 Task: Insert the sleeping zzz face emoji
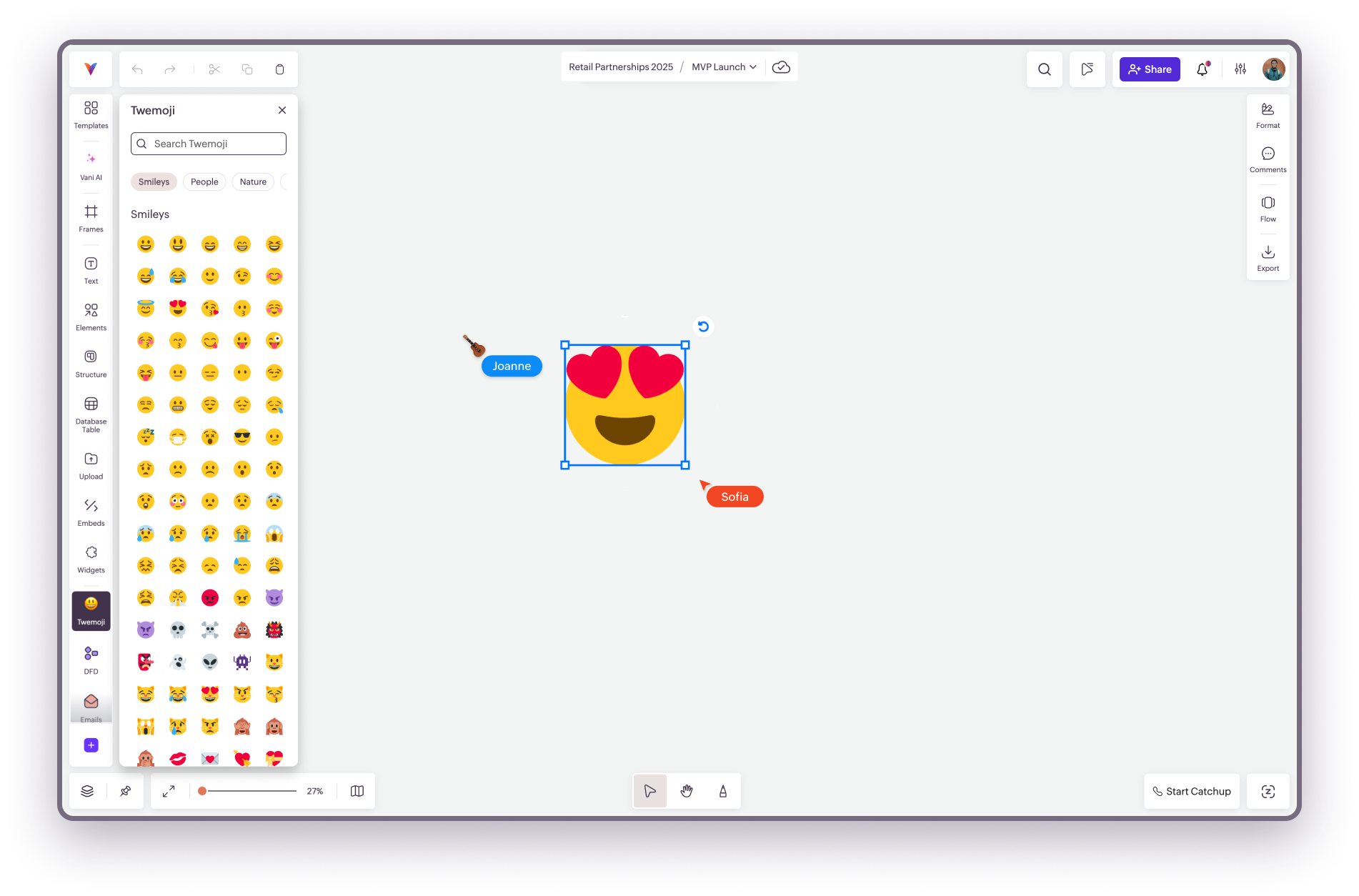pos(146,437)
